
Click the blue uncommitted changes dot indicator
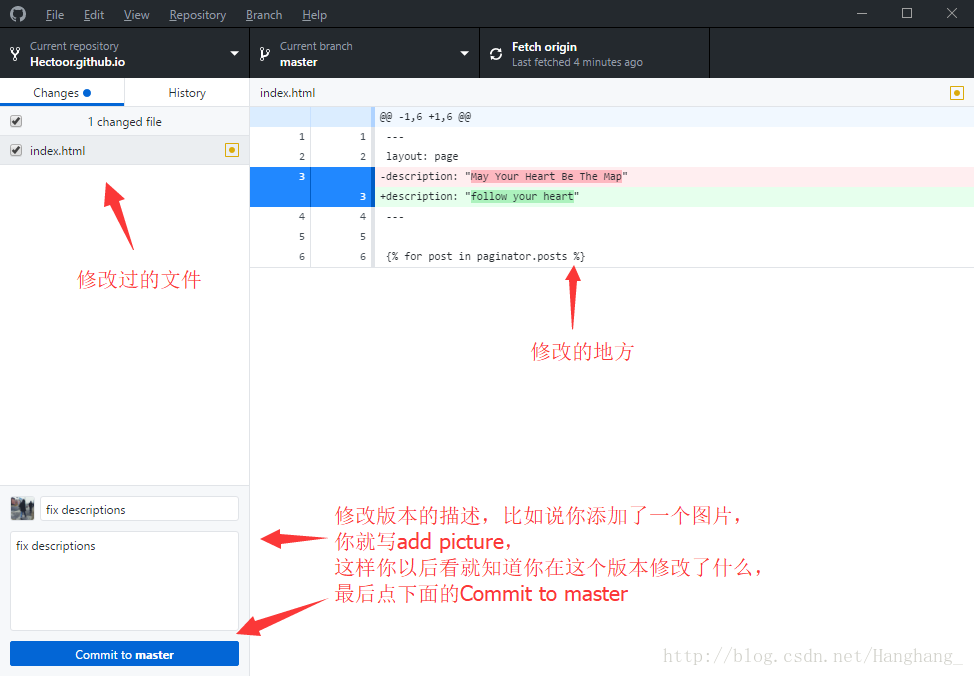87,93
